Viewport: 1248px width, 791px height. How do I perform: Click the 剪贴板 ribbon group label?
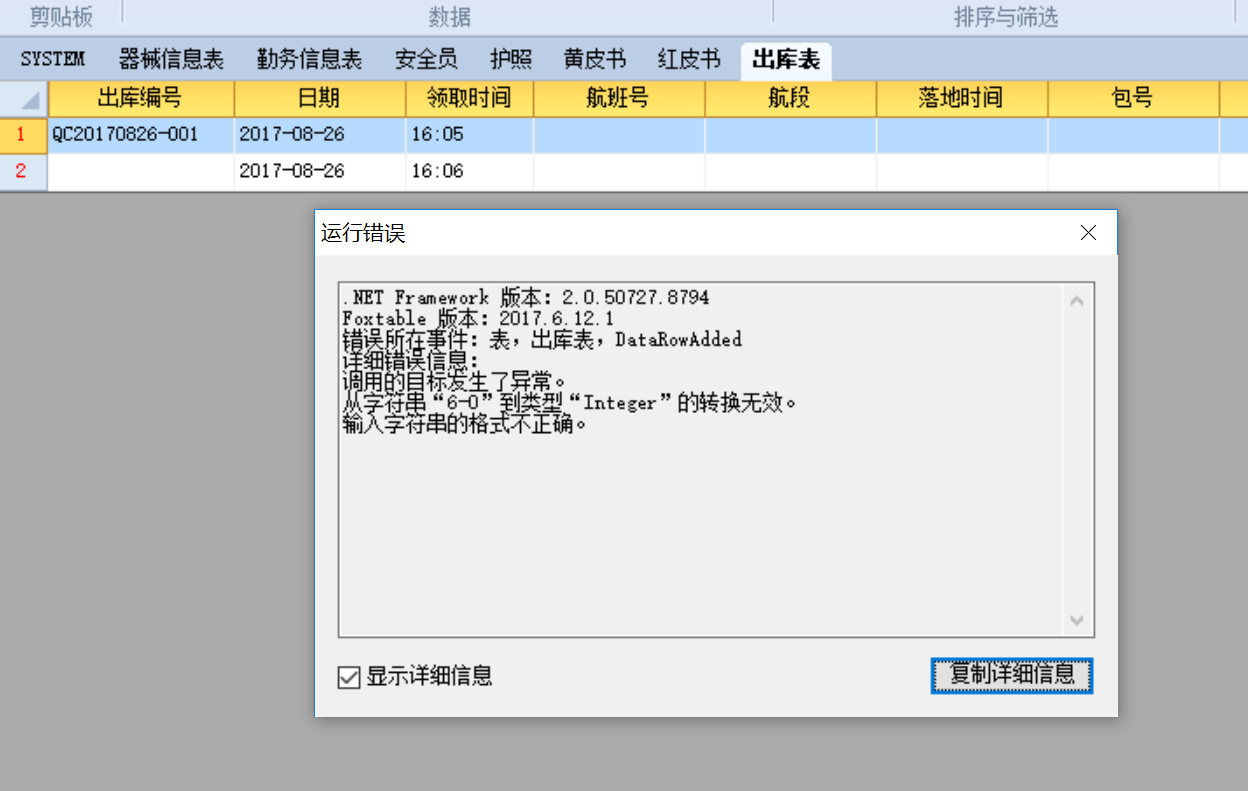[61, 17]
